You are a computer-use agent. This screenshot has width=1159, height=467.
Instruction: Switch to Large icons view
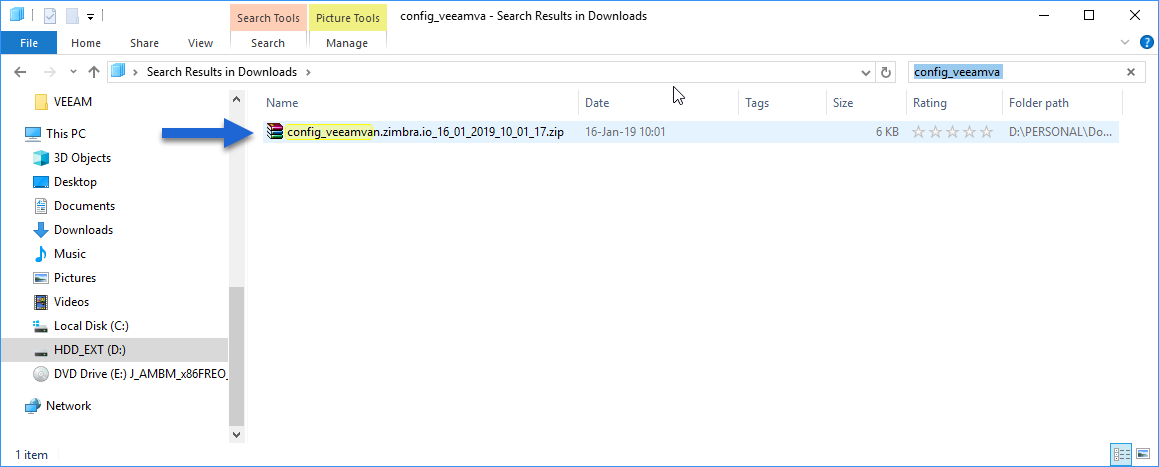click(1143, 454)
